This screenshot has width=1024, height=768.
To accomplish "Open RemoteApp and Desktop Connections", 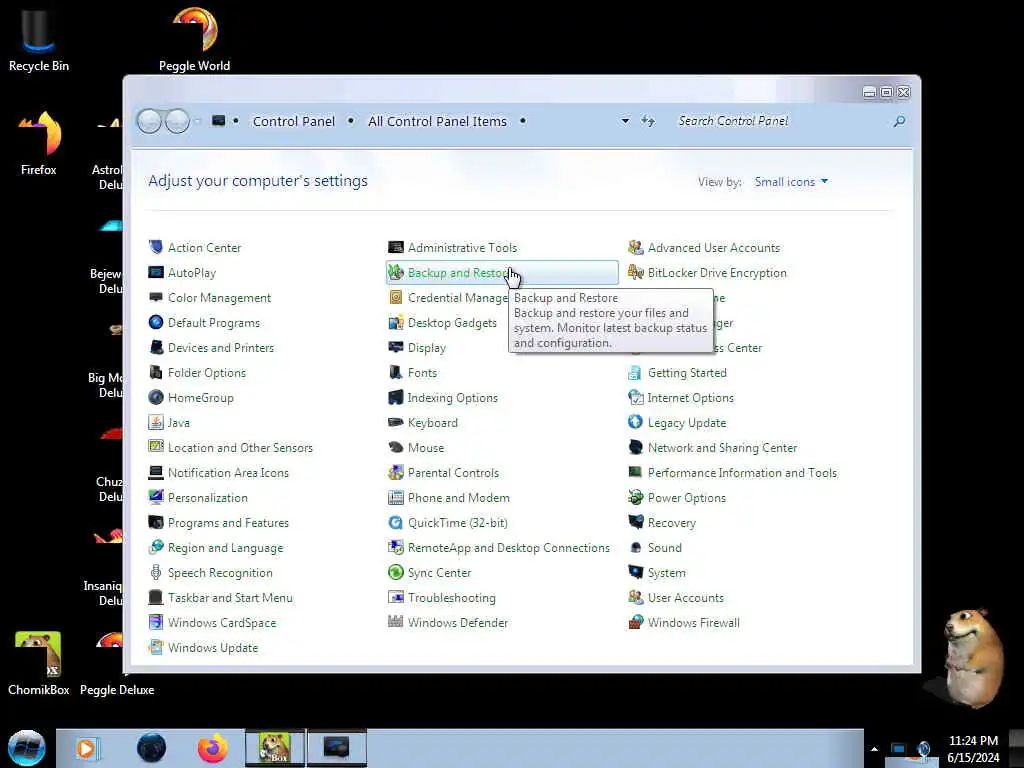I will 508,547.
